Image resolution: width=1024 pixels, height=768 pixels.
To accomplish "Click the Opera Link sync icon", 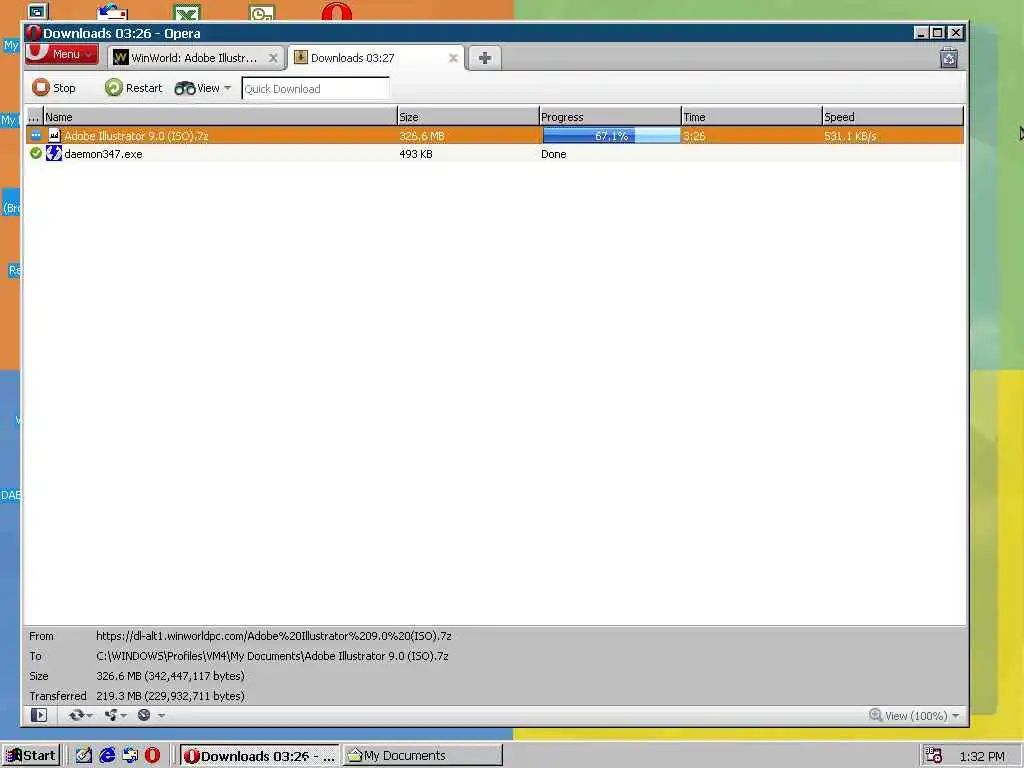I will point(76,715).
